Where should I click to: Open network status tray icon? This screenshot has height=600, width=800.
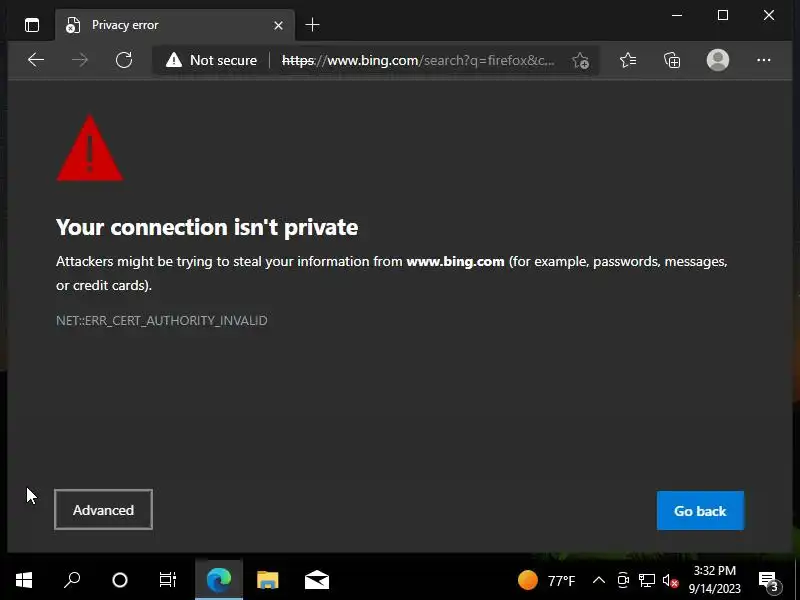[646, 580]
